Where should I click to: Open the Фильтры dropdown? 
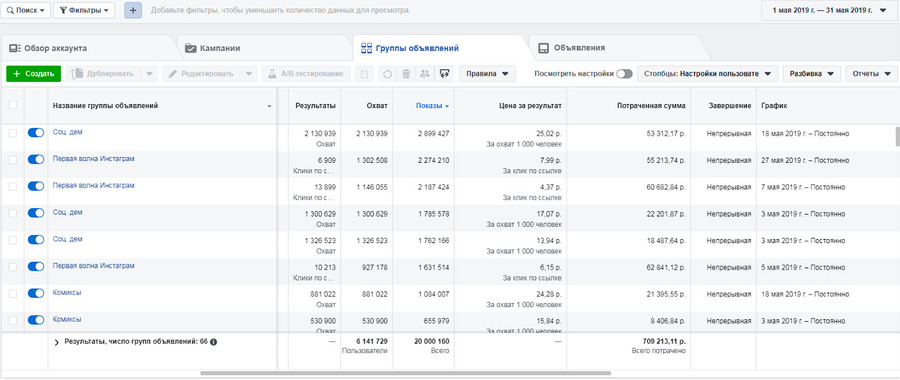pyautogui.click(x=84, y=10)
